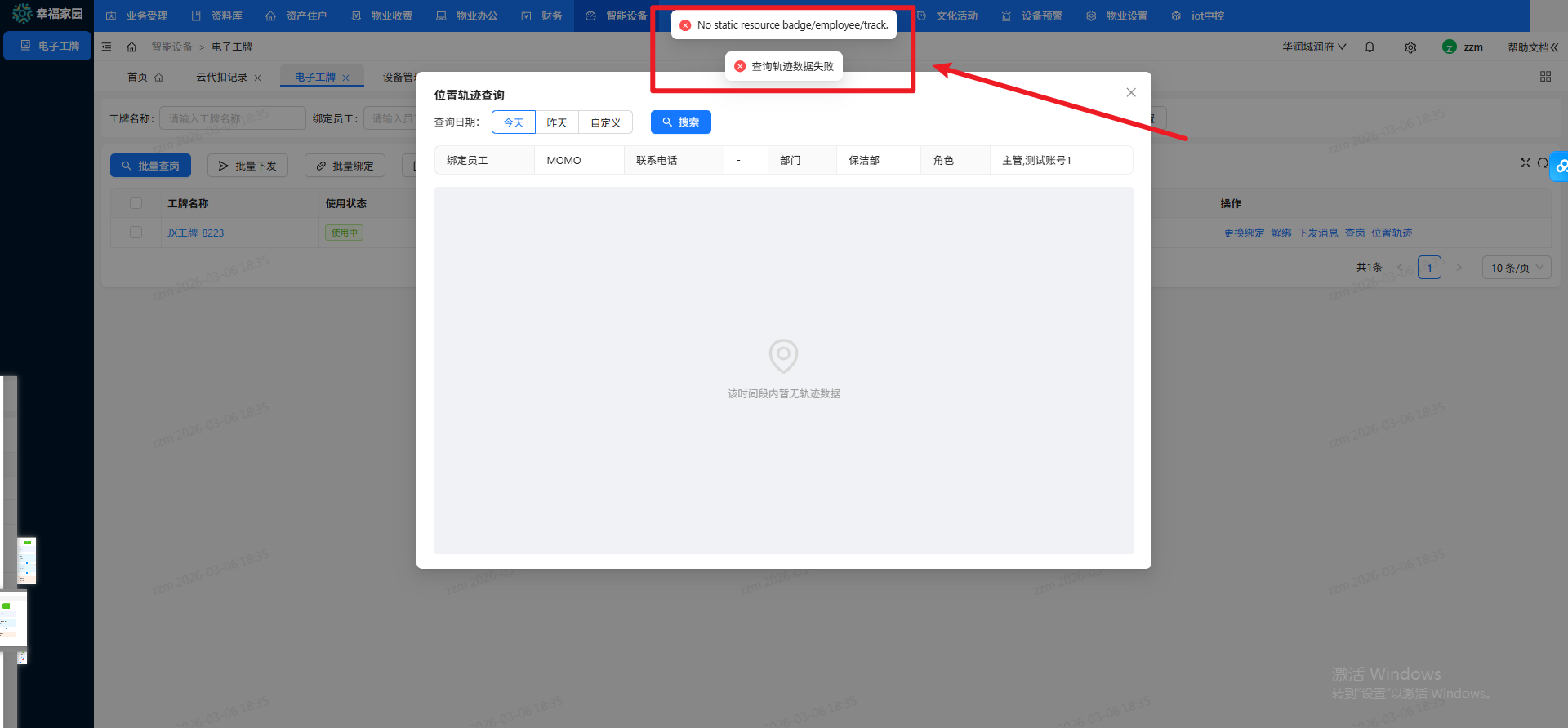Toggle the select-all header checkbox
1568x728 pixels.
pos(136,203)
